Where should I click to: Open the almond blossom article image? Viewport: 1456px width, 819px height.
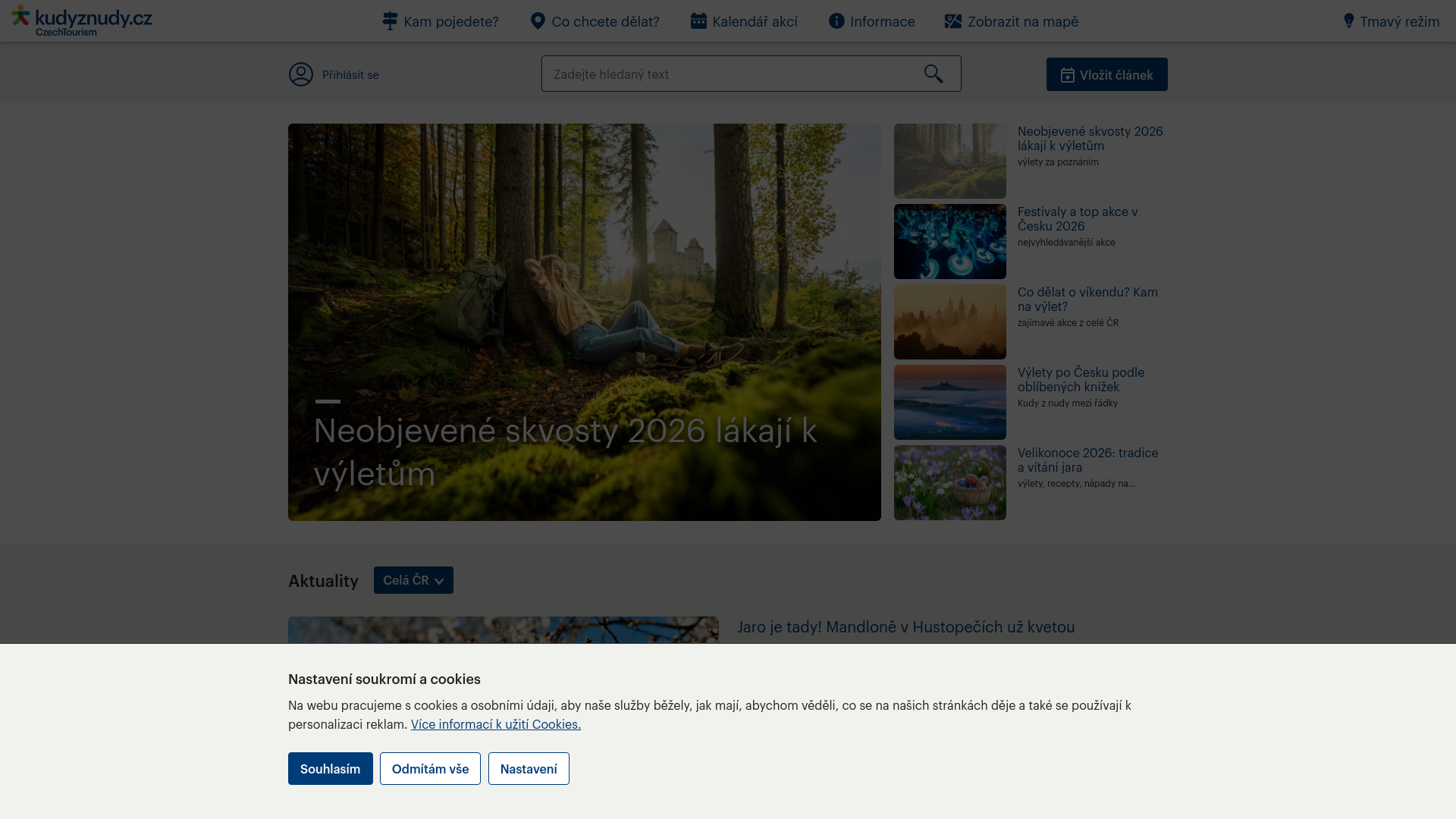coord(504,630)
